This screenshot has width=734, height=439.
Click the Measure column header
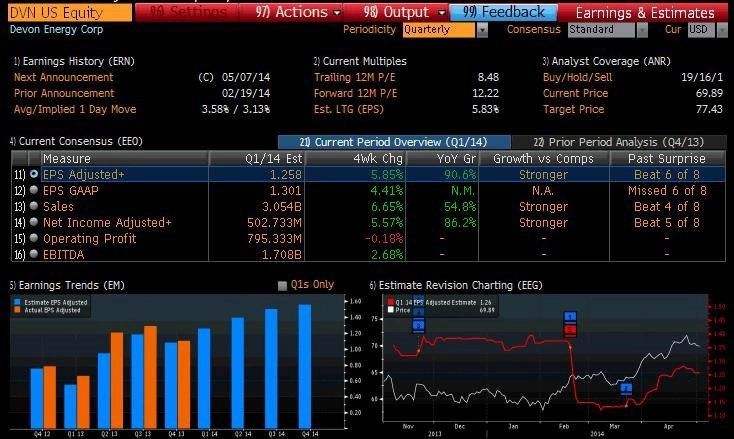click(x=125, y=159)
